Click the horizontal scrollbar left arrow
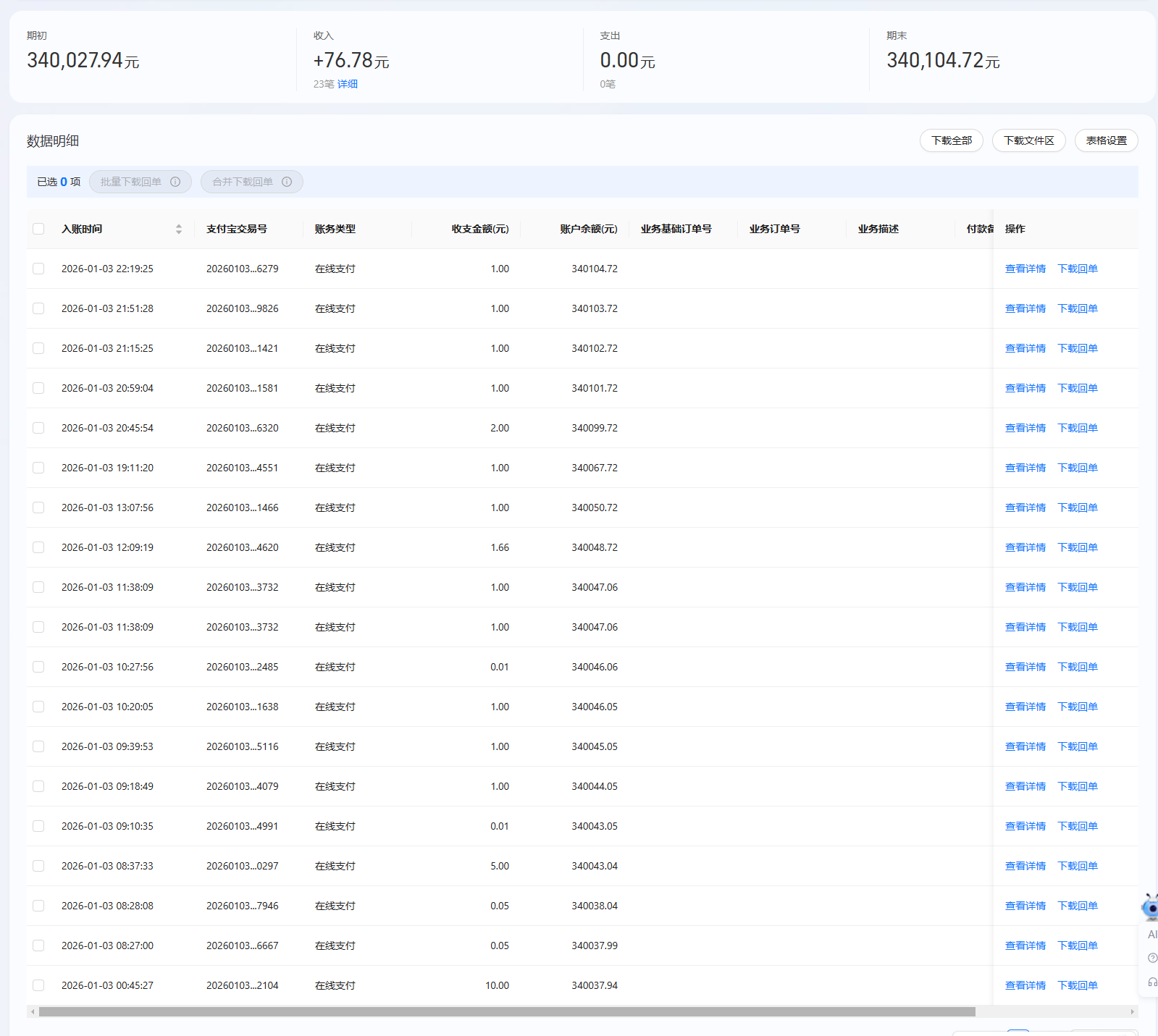 (33, 1011)
